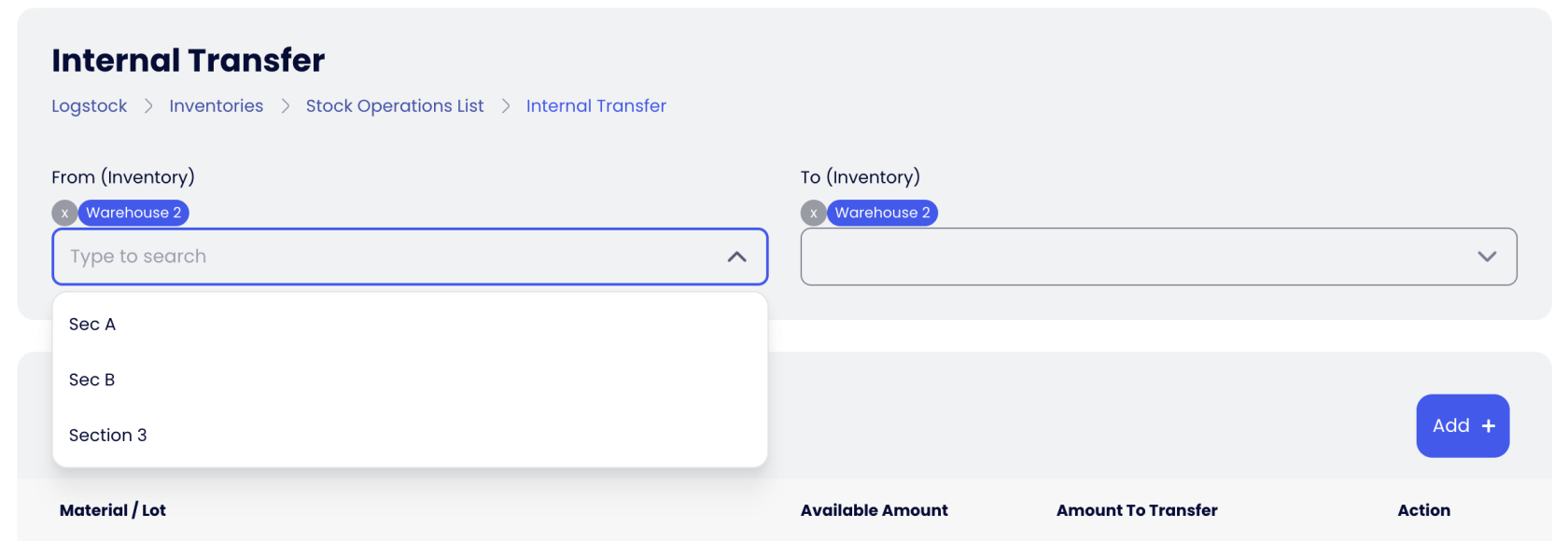Screen dimensions: 1568x541
Task: Click Available Amount column header
Action: click(x=874, y=510)
